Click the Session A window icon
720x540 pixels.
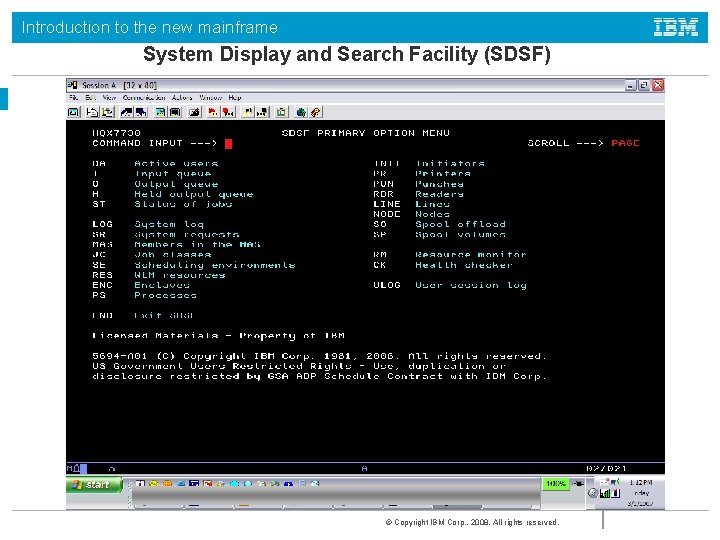pyautogui.click(x=73, y=85)
